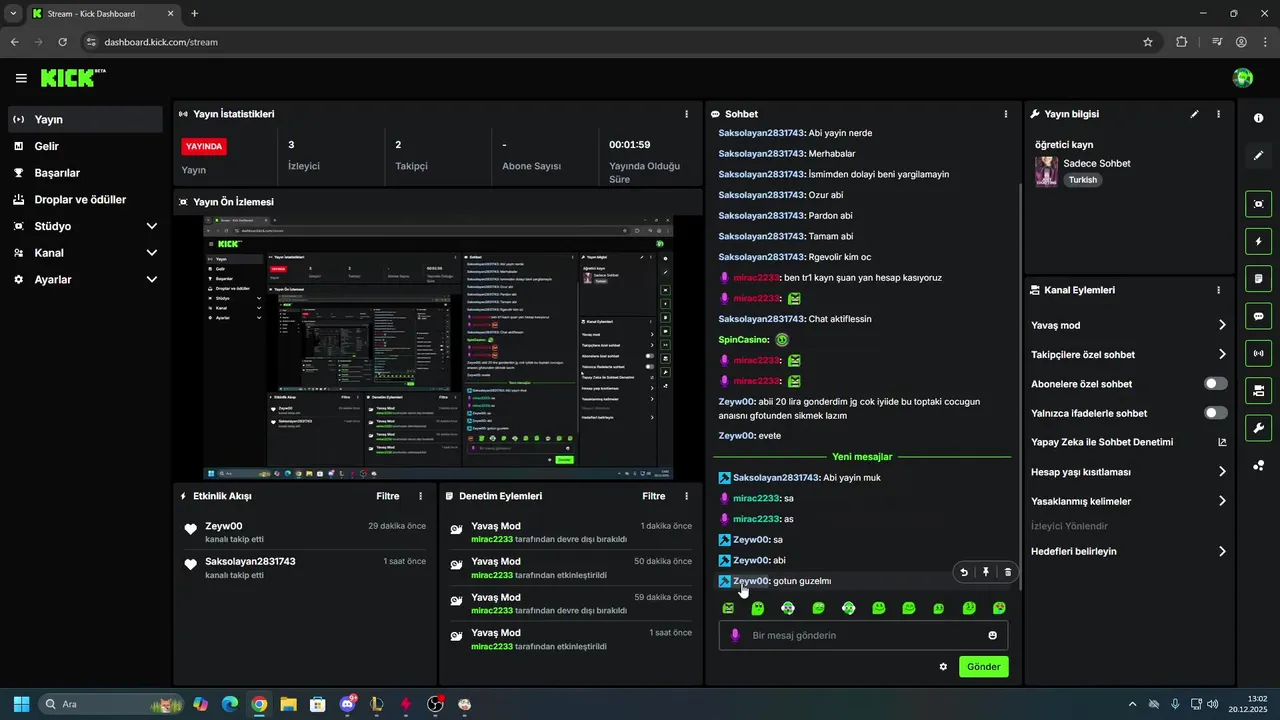Toggle the channel actions icon in right rail

[1258, 390]
